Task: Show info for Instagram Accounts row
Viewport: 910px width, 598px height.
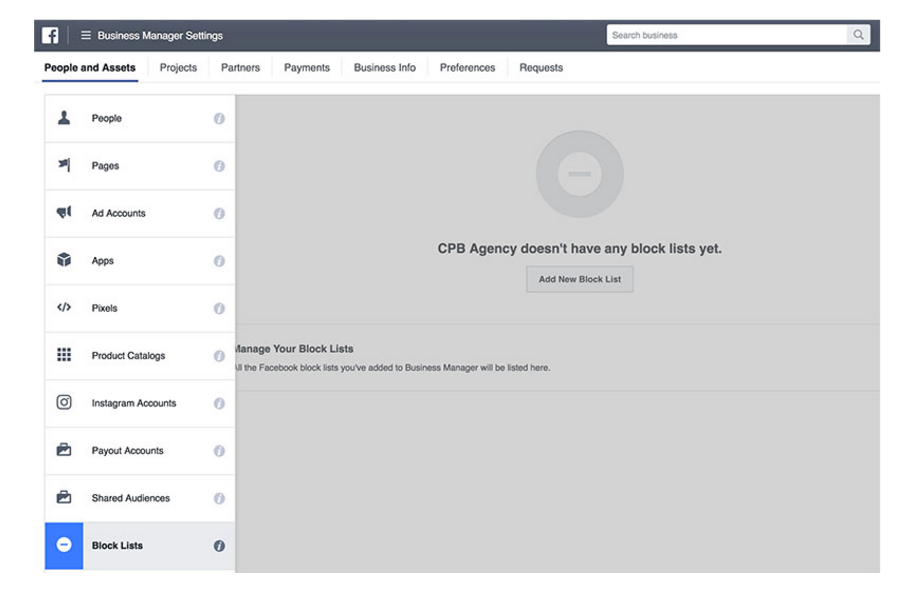Action: (219, 404)
